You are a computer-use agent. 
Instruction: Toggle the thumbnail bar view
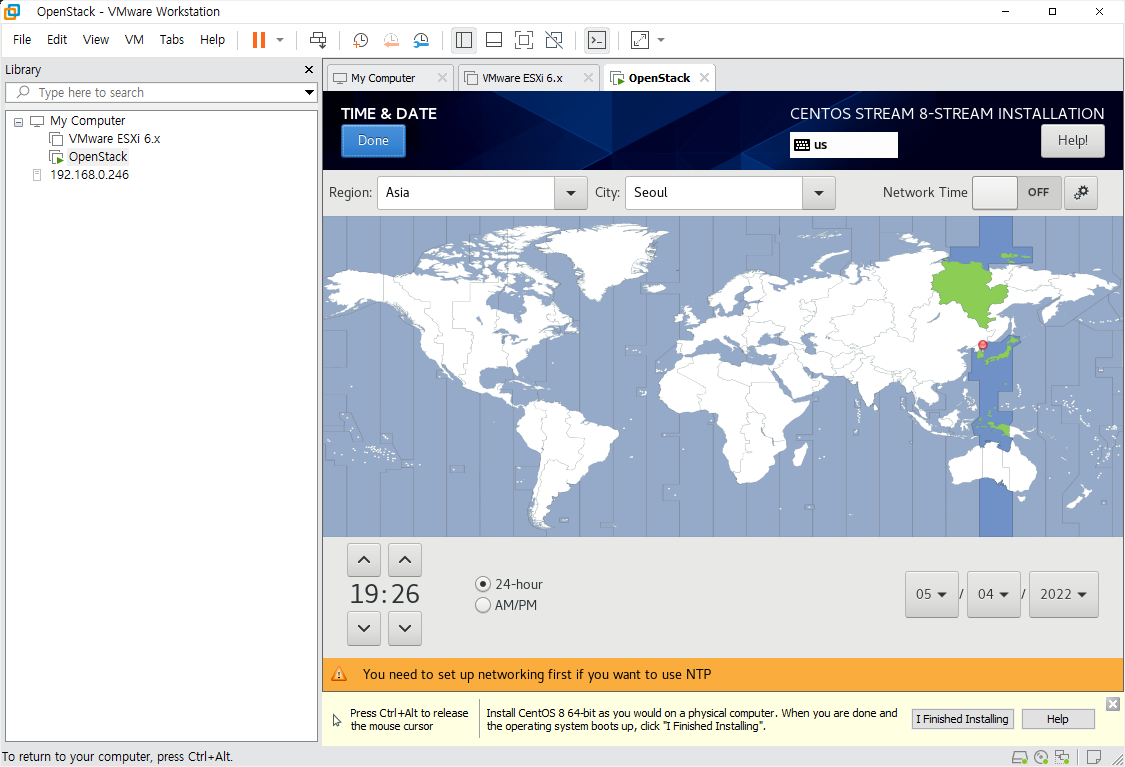494,40
